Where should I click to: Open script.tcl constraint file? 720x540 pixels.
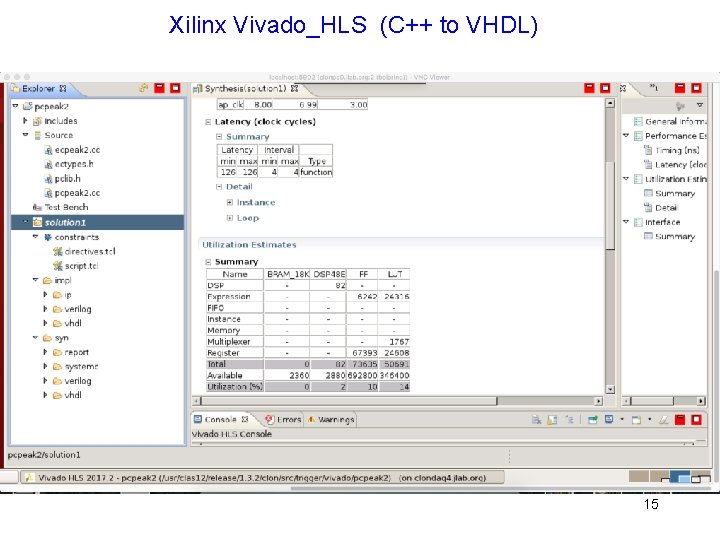(x=81, y=266)
